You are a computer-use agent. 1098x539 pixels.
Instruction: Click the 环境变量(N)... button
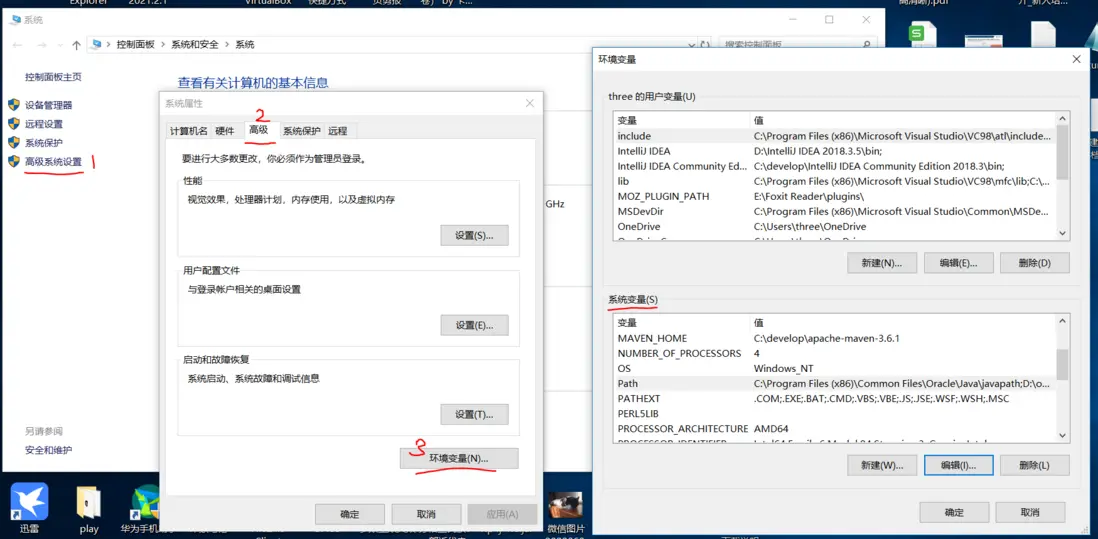[x=459, y=458]
